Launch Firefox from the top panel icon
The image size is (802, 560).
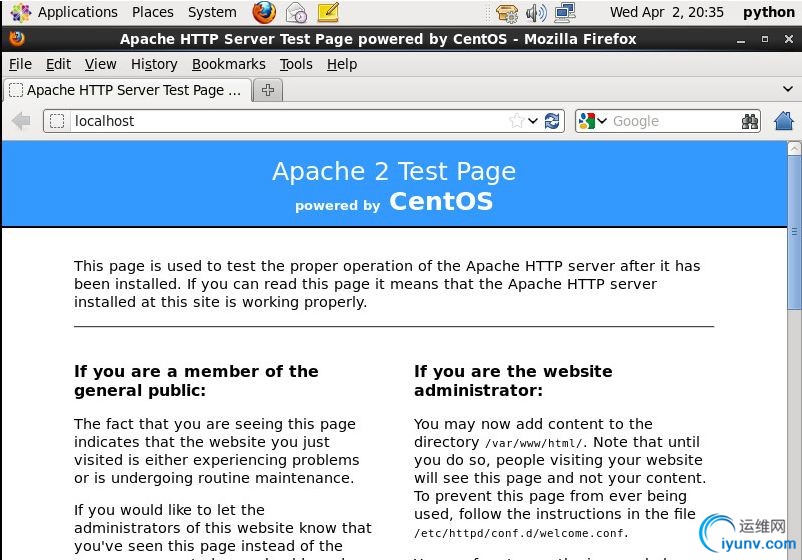coord(264,12)
